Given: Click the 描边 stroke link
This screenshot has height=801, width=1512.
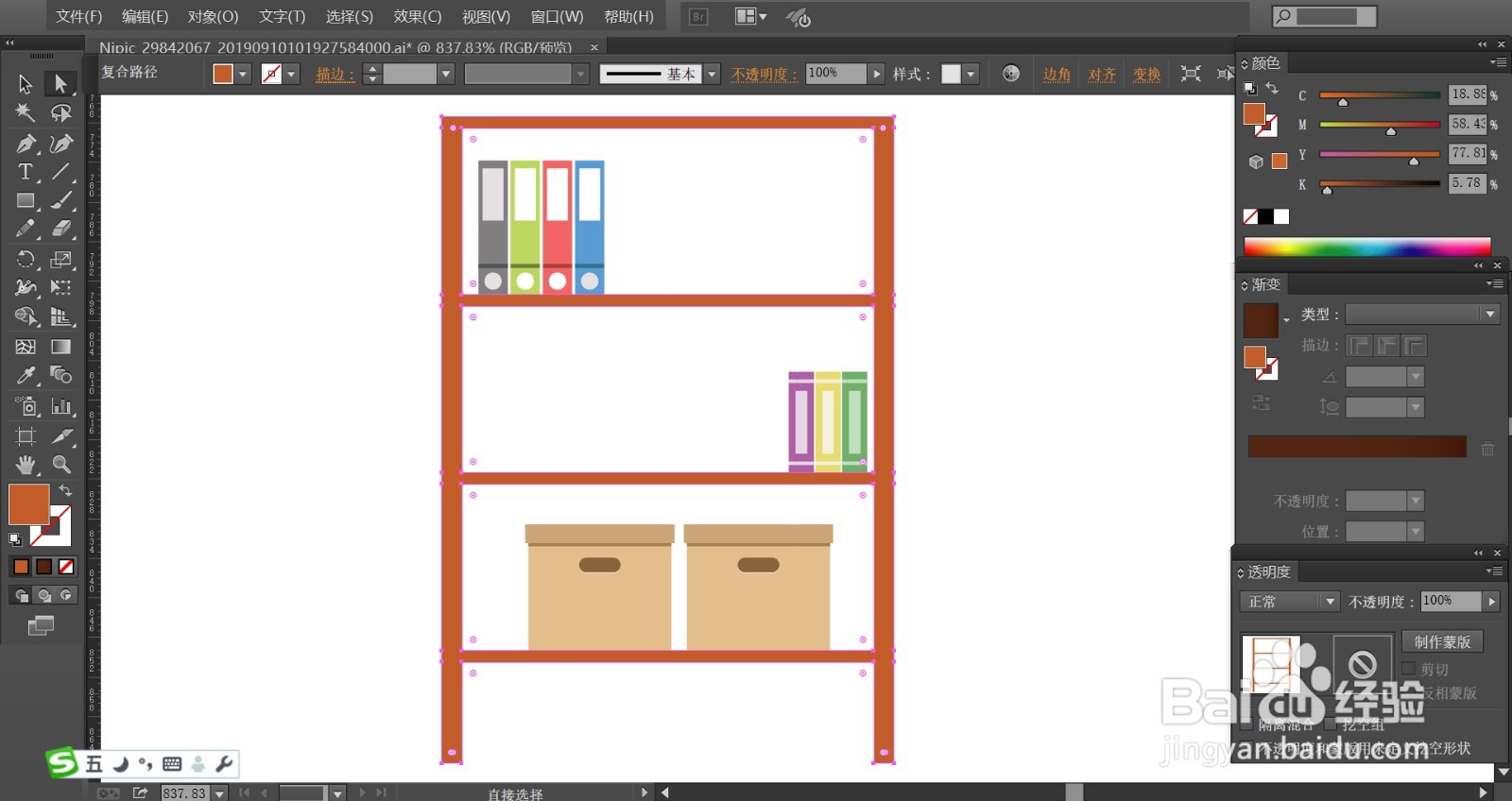Looking at the screenshot, I should (x=335, y=74).
